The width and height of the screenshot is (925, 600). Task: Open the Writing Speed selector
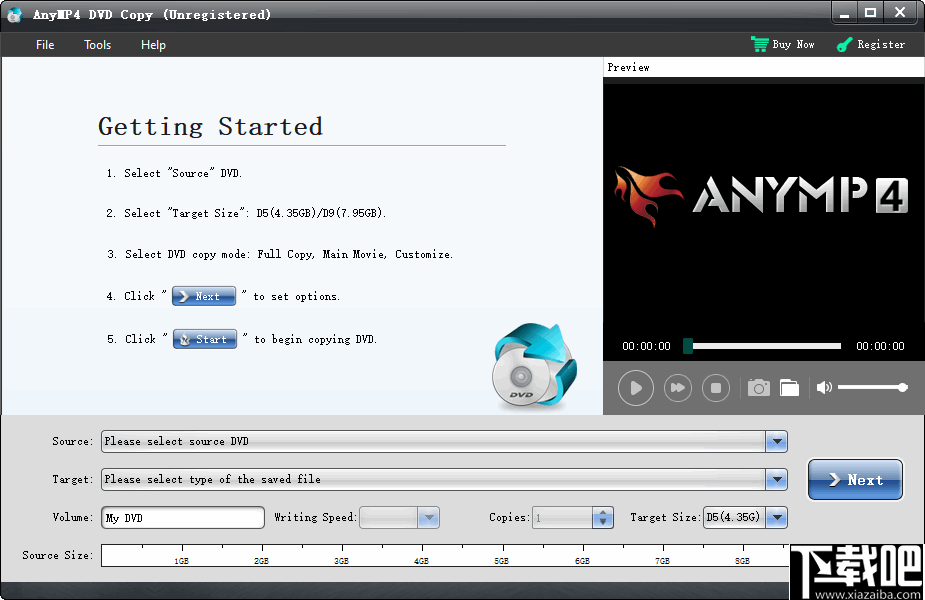click(x=430, y=517)
